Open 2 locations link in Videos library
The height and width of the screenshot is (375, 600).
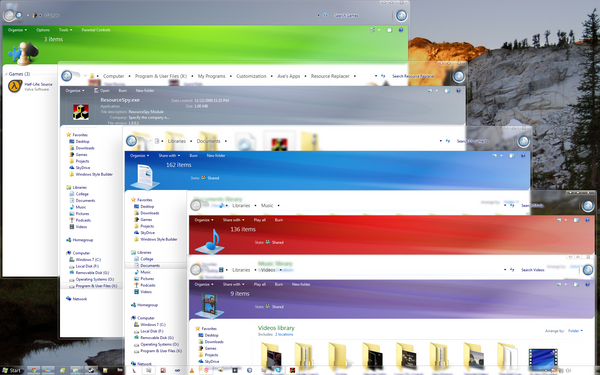click(x=284, y=334)
